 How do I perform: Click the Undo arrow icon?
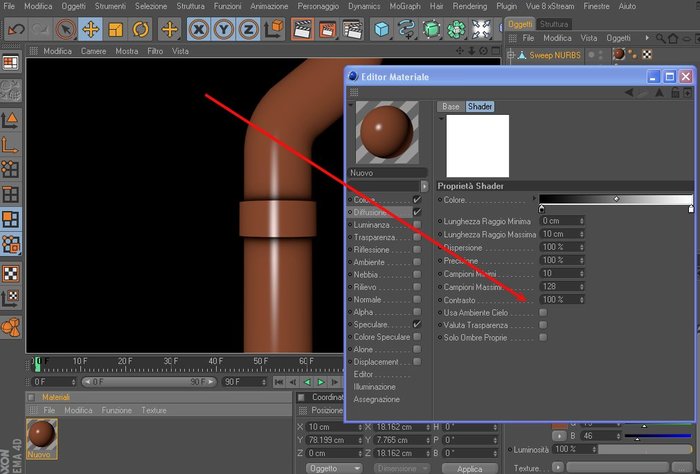(x=17, y=30)
